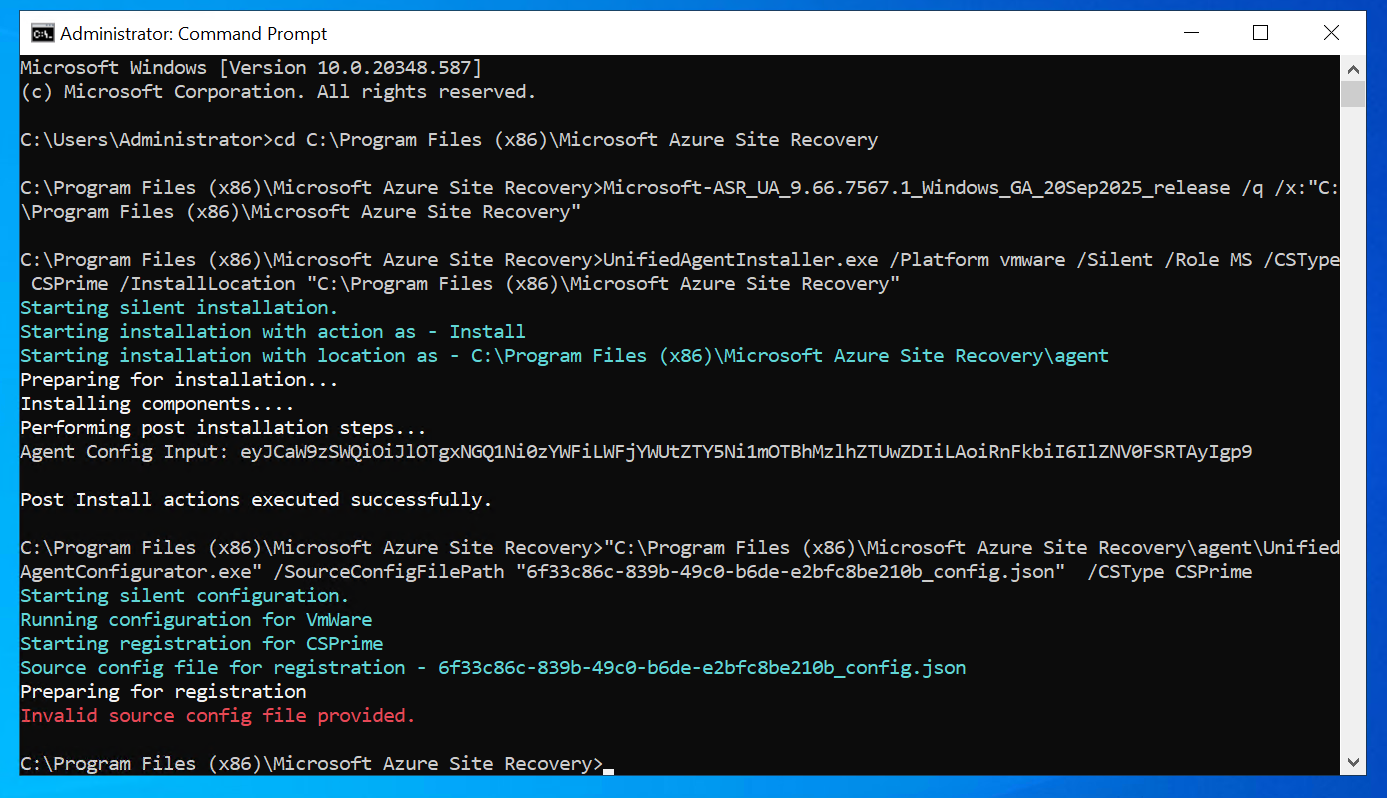1387x798 pixels.
Task: Click 'Post Install actions executed successfully.'
Action: point(256,499)
